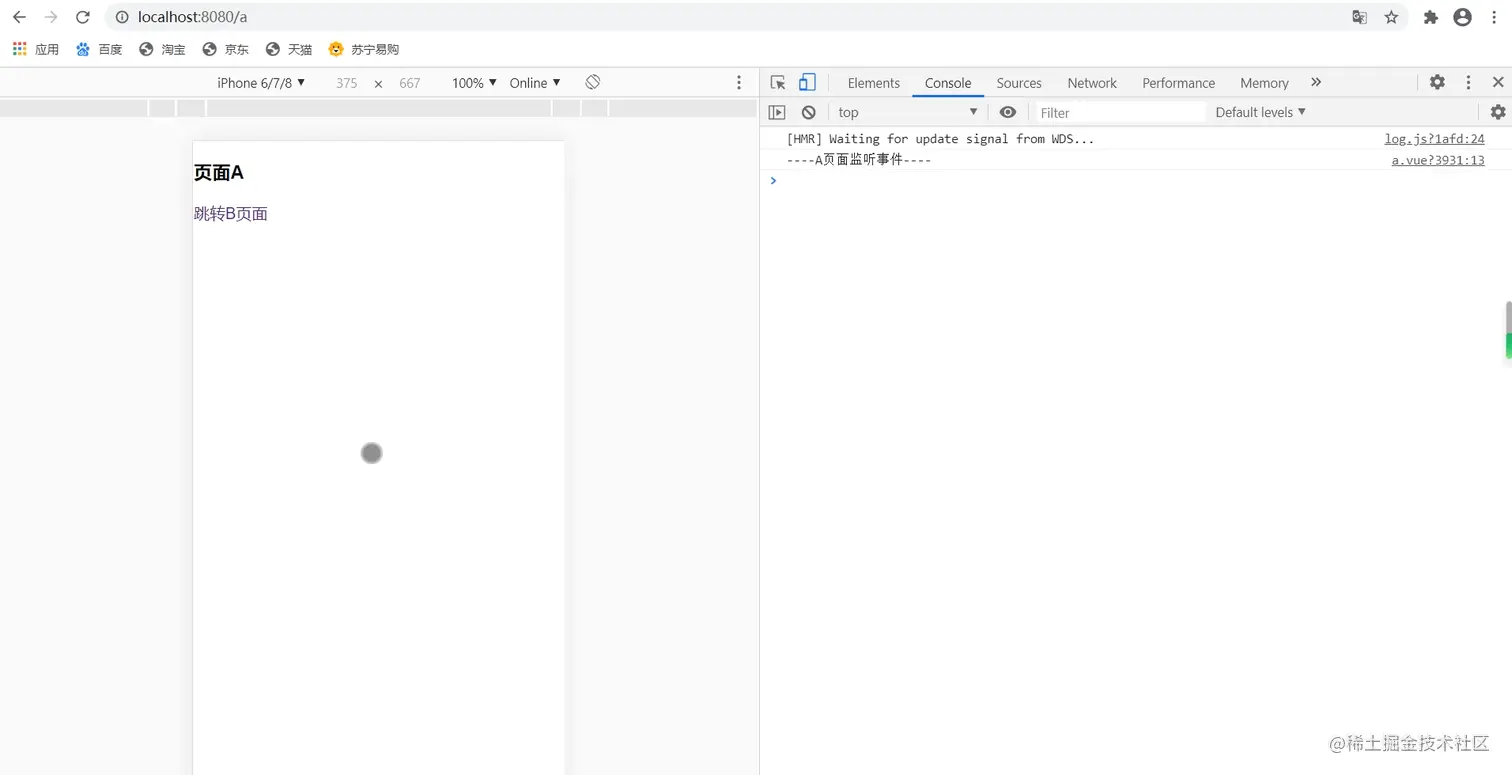Viewport: 1512px width, 775px height.
Task: Clear the console
Action: click(808, 112)
